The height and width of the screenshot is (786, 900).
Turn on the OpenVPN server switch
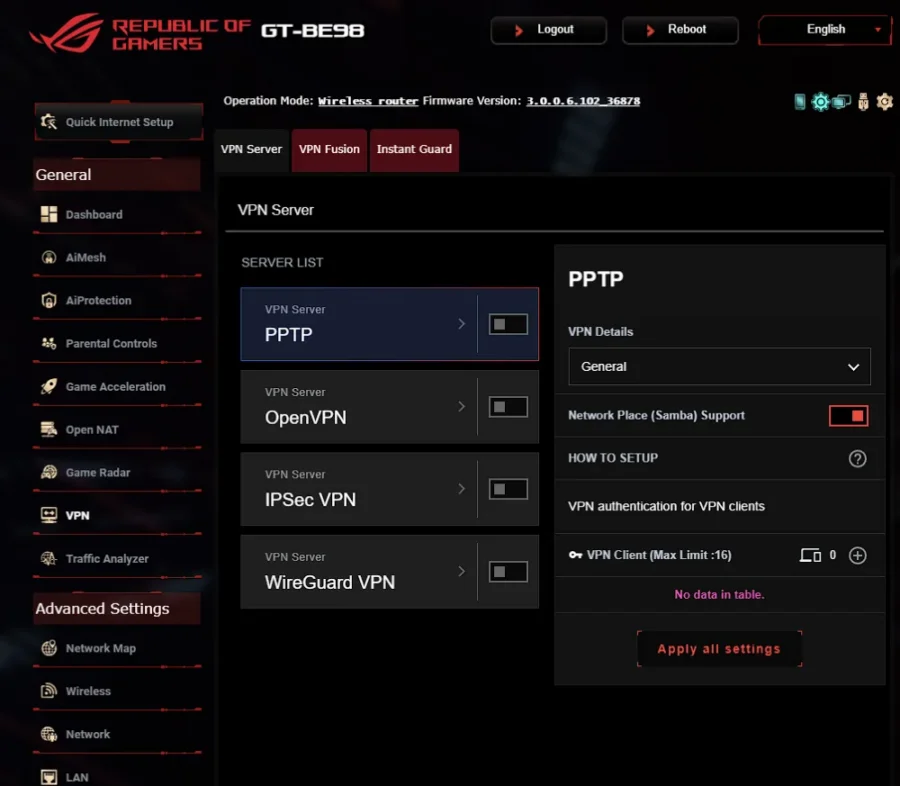click(x=508, y=407)
